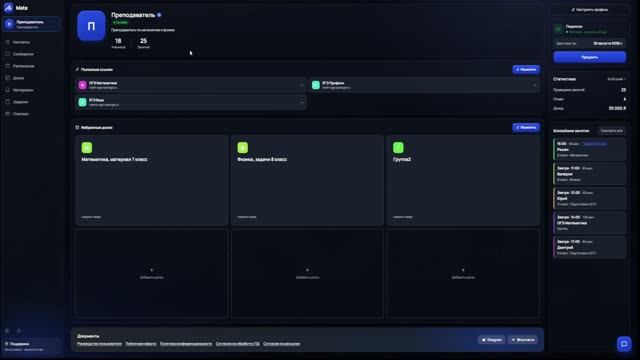Screen dimensions: 640x360
Task: Click the Mate logo icon
Action: [8, 7]
